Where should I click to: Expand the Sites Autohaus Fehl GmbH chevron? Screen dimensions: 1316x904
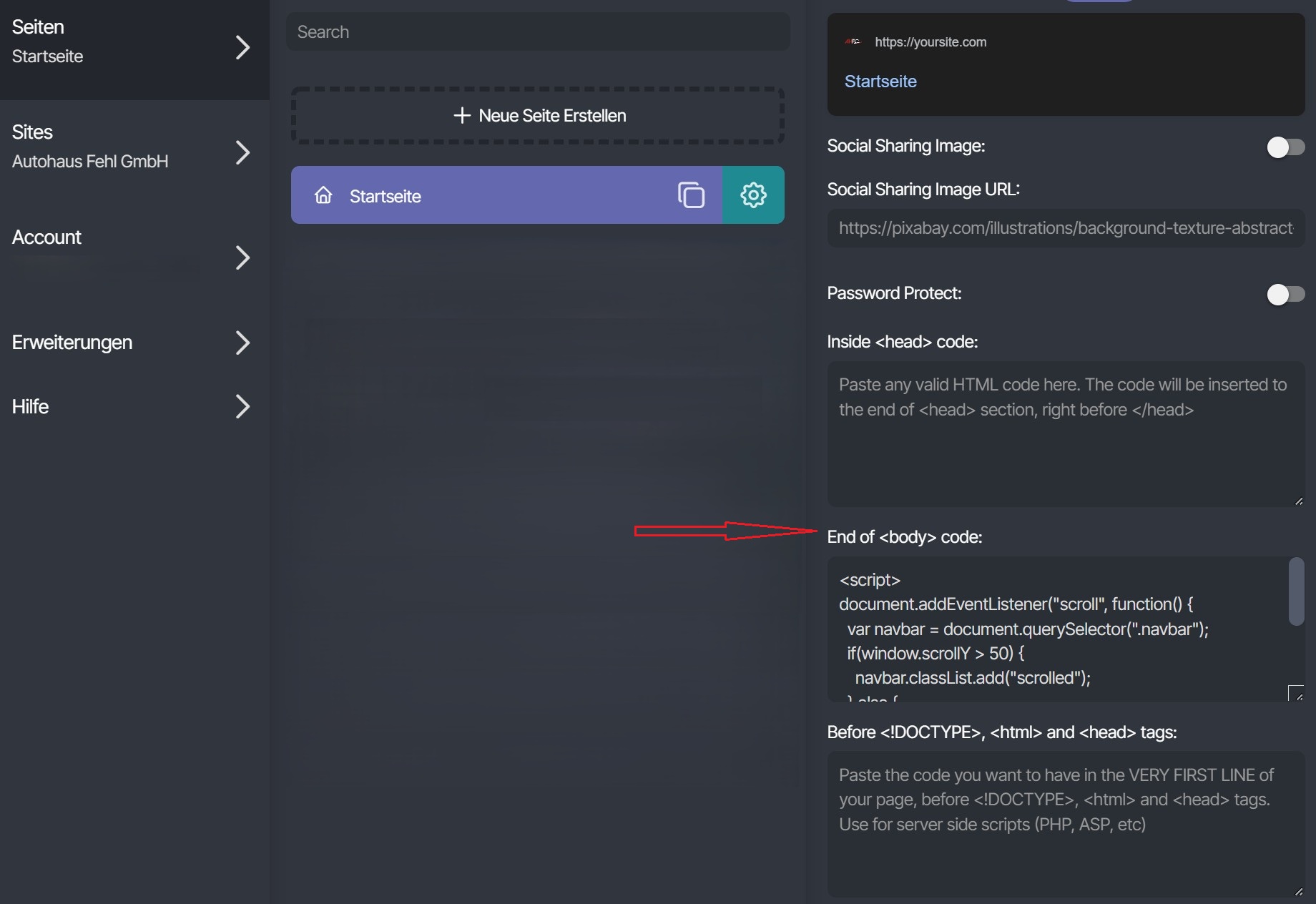(x=242, y=152)
